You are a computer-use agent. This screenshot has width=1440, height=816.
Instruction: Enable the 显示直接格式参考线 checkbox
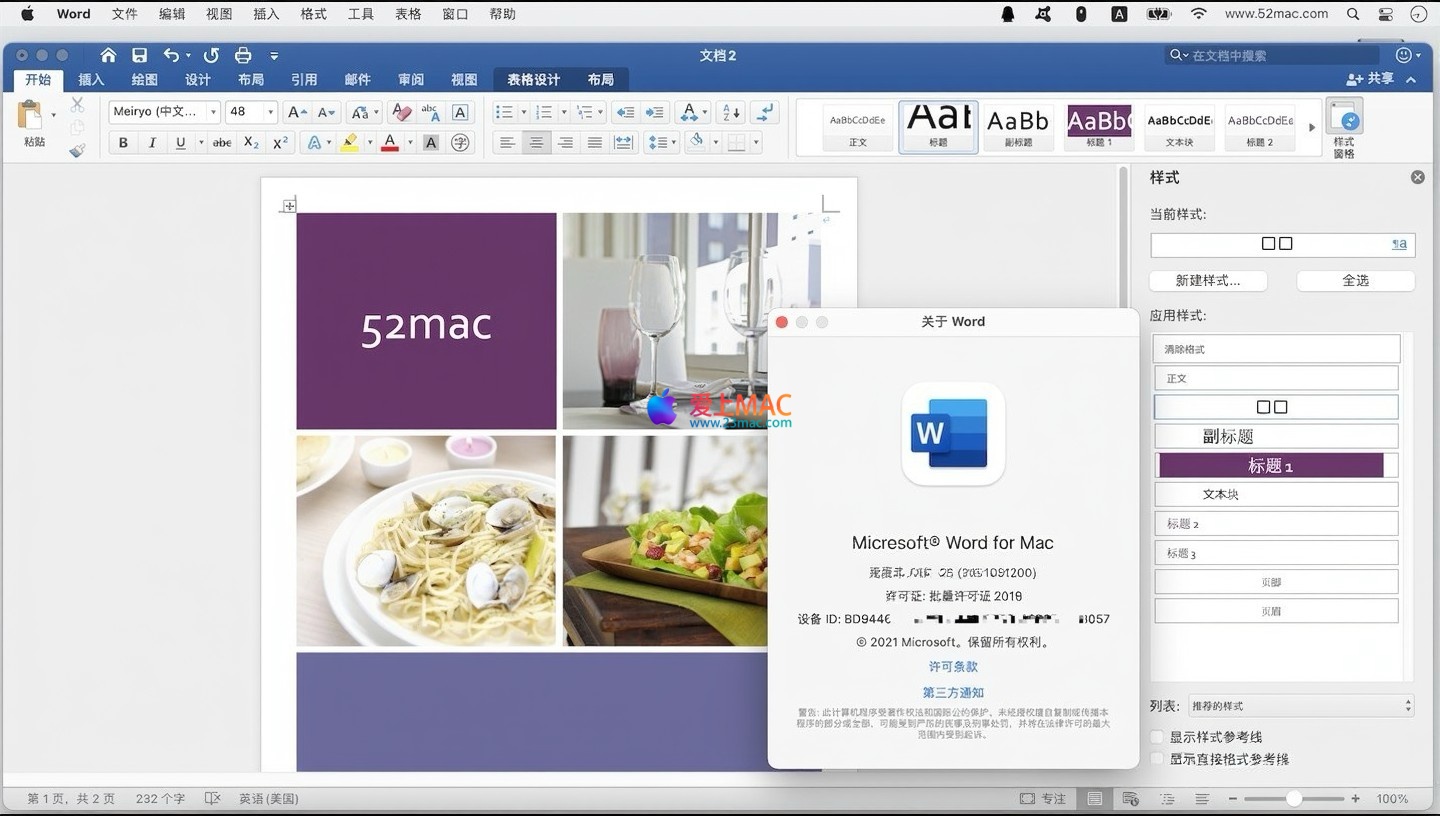point(1158,759)
